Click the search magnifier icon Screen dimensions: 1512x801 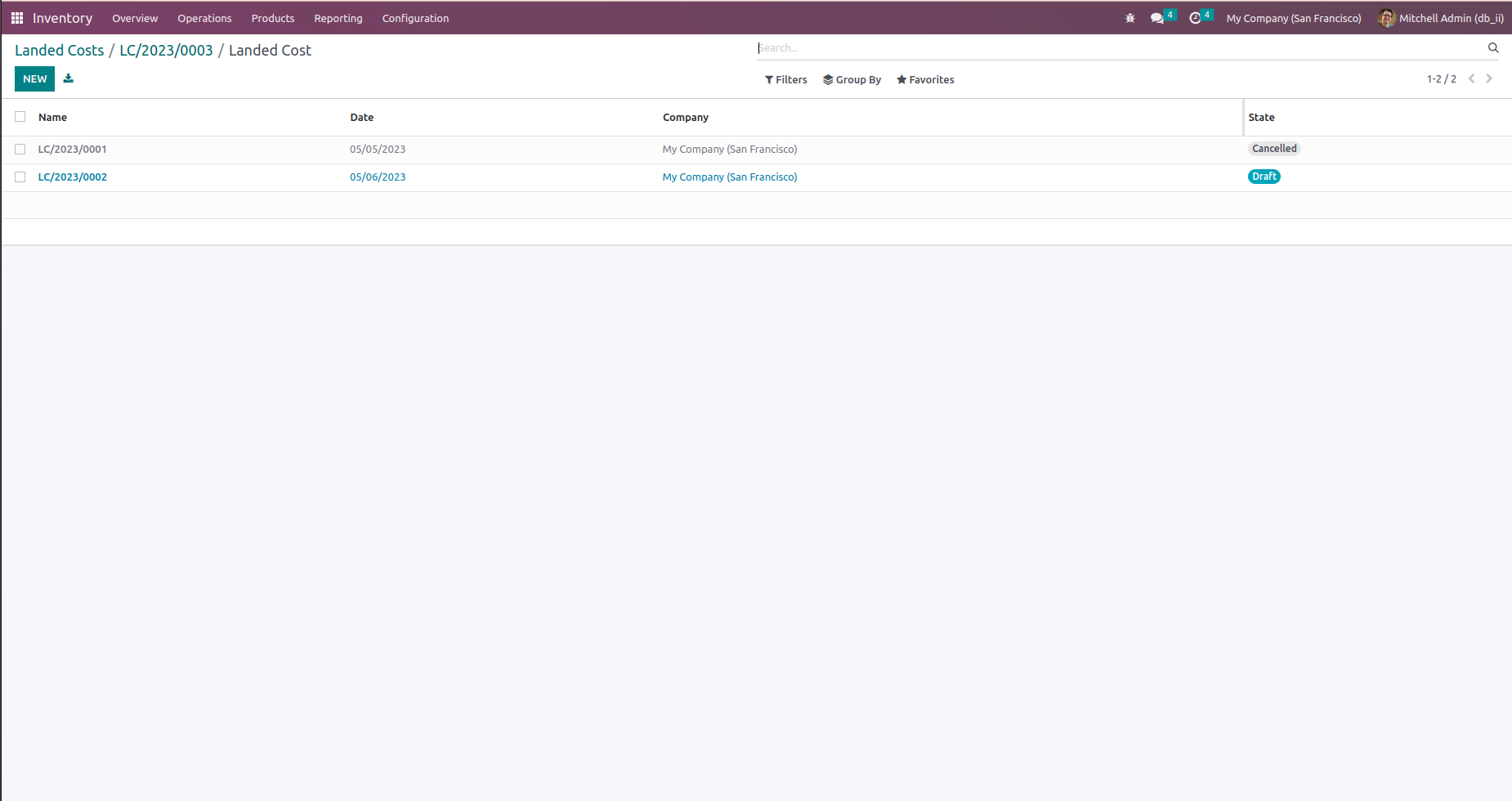1493,47
